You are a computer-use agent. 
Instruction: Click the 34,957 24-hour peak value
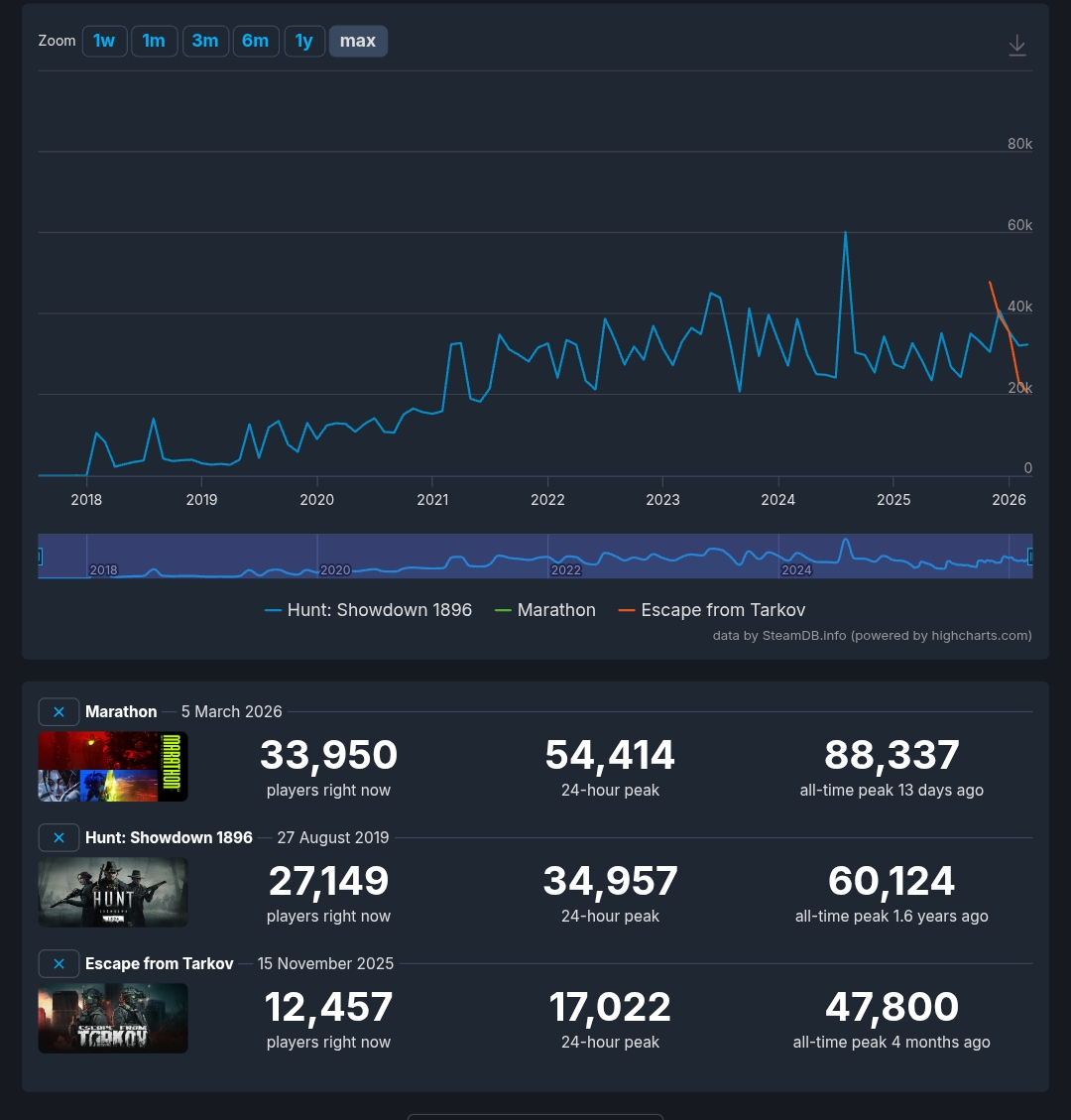point(610,881)
